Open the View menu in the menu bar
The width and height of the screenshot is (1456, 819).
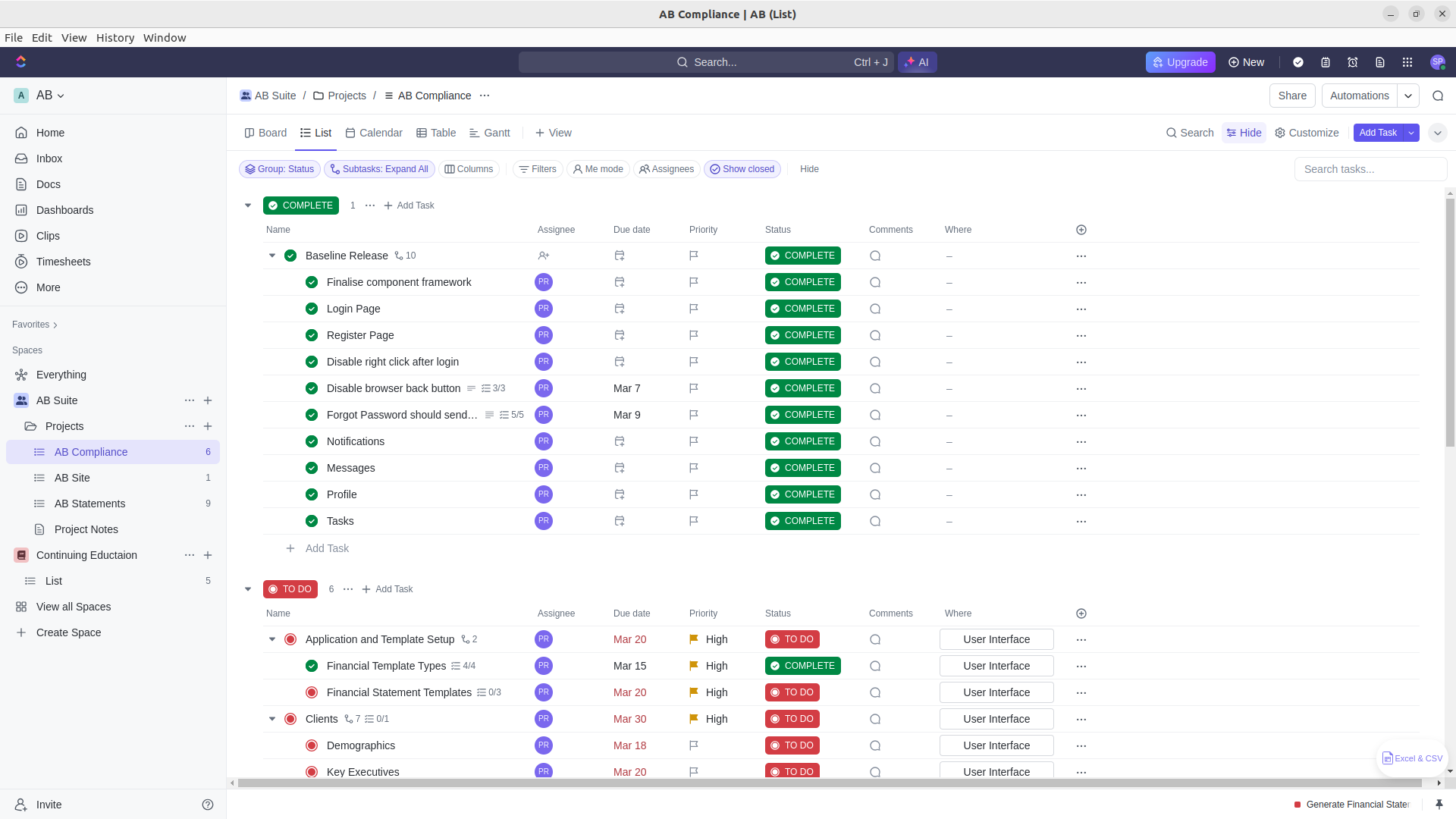click(74, 37)
